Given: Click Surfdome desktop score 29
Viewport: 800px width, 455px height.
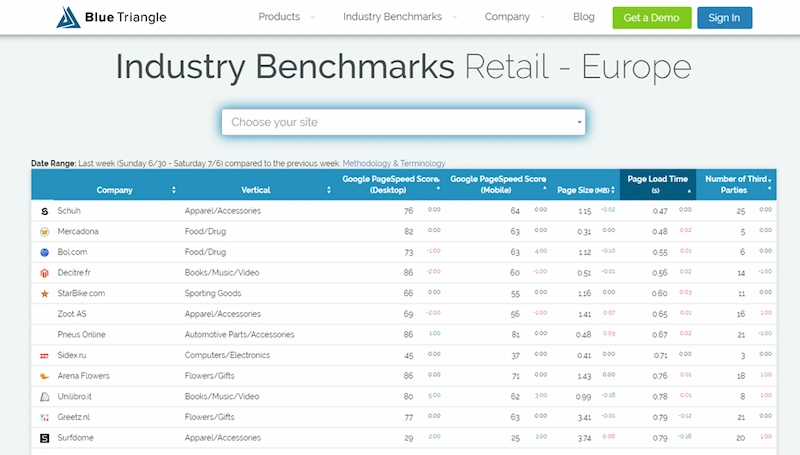Looking at the screenshot, I should tap(408, 438).
